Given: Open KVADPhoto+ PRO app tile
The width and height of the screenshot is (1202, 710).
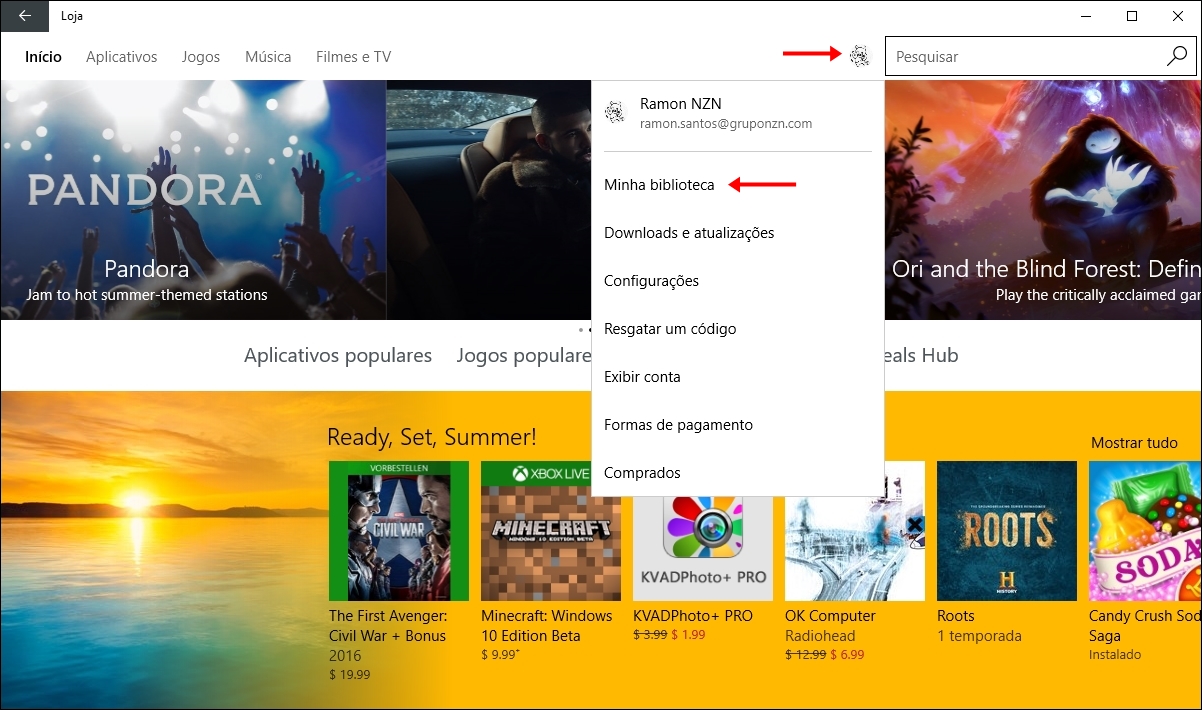Looking at the screenshot, I should coord(703,548).
